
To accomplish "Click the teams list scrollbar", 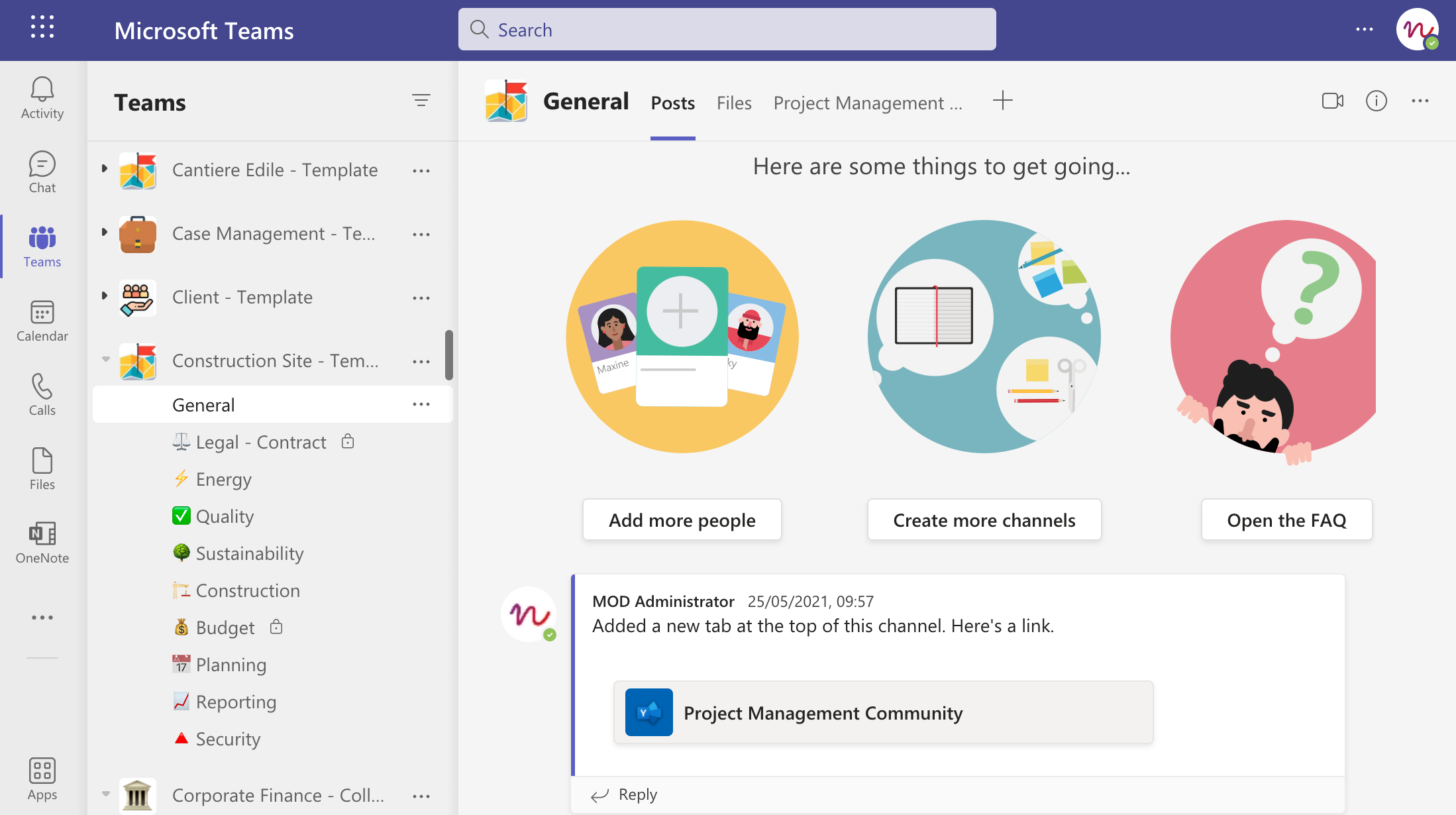I will click(x=449, y=355).
